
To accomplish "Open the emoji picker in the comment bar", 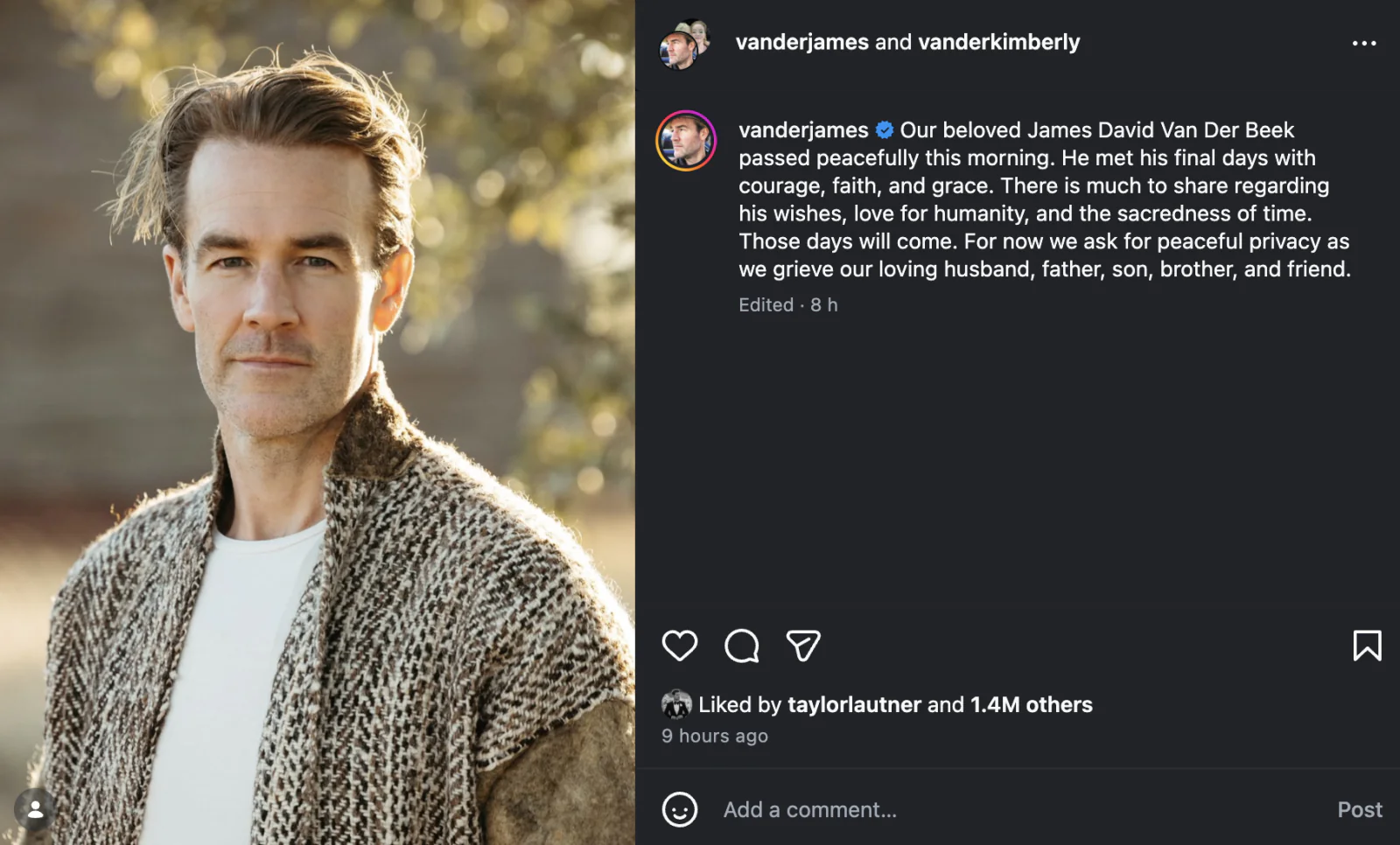I will [679, 809].
